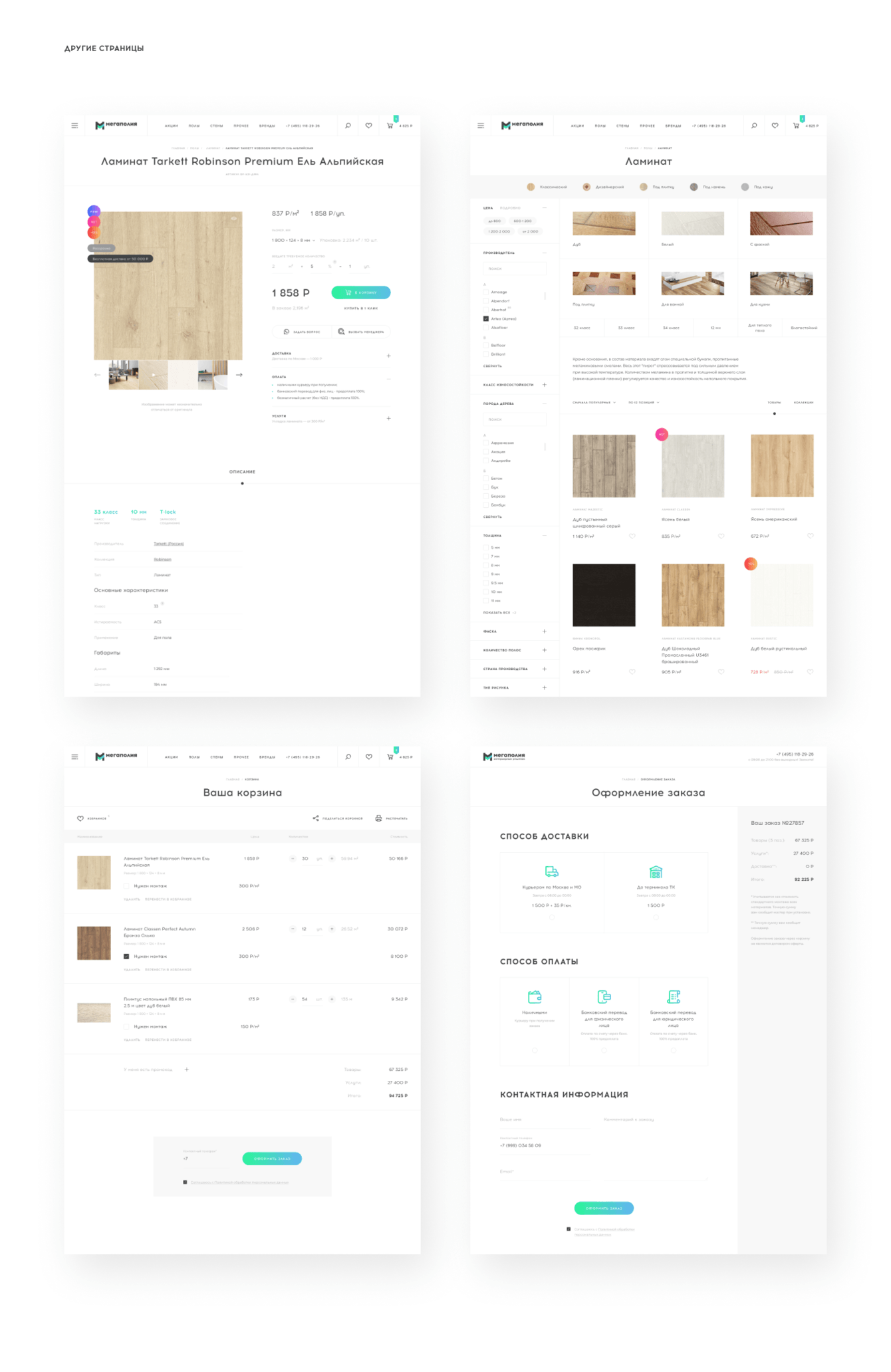891x1372 pixels.
Task: Expand the 'Фаска' filter
Action: (x=545, y=631)
